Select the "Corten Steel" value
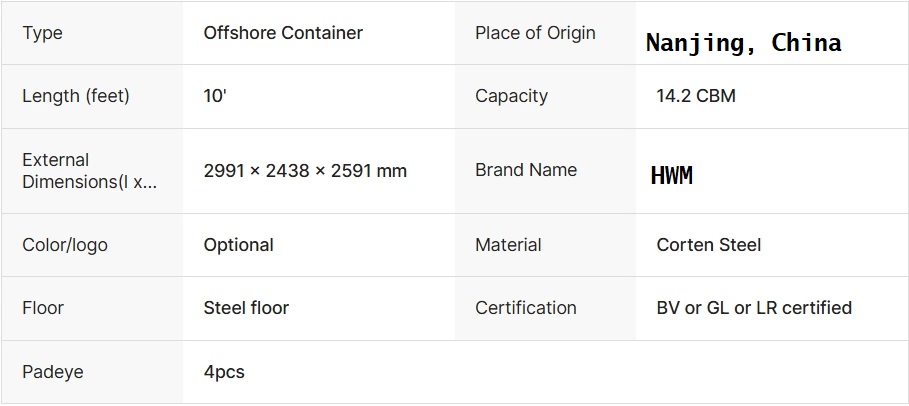 coord(709,245)
